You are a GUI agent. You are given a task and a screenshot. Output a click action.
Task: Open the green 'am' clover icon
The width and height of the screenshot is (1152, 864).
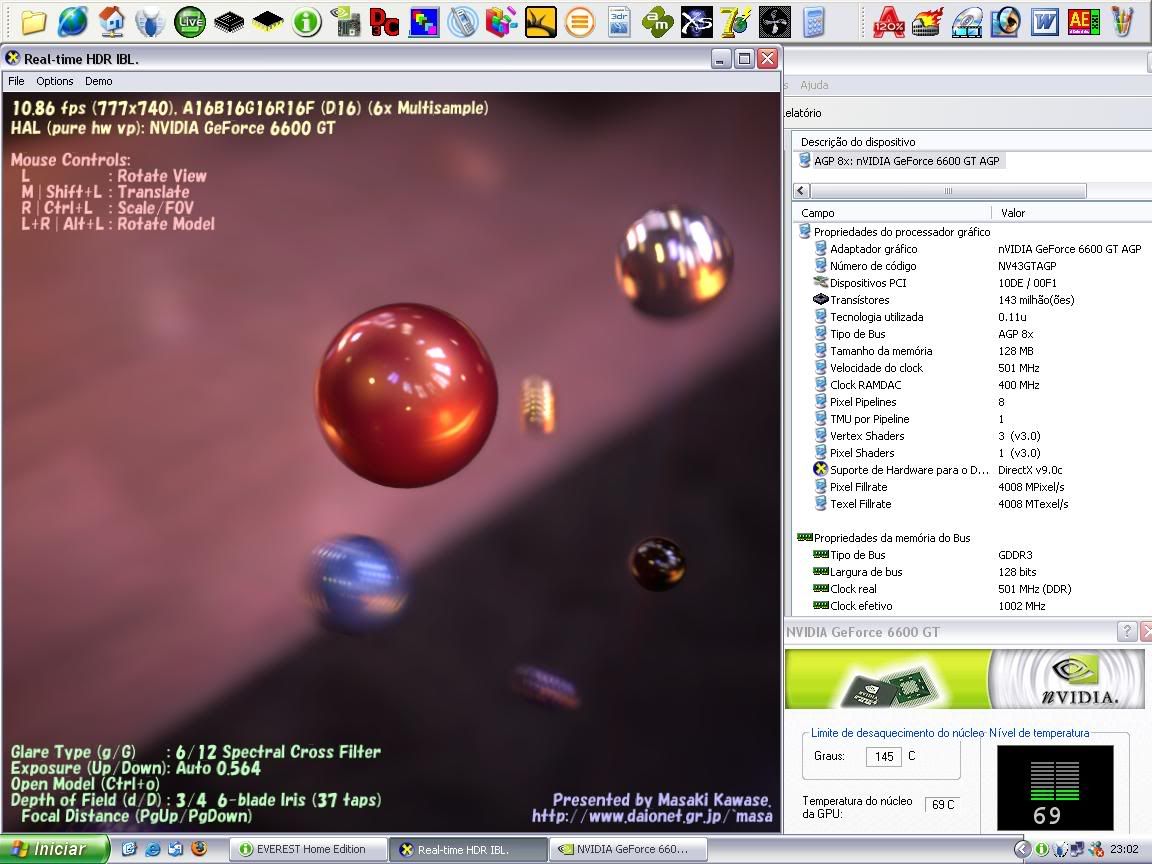(x=658, y=21)
